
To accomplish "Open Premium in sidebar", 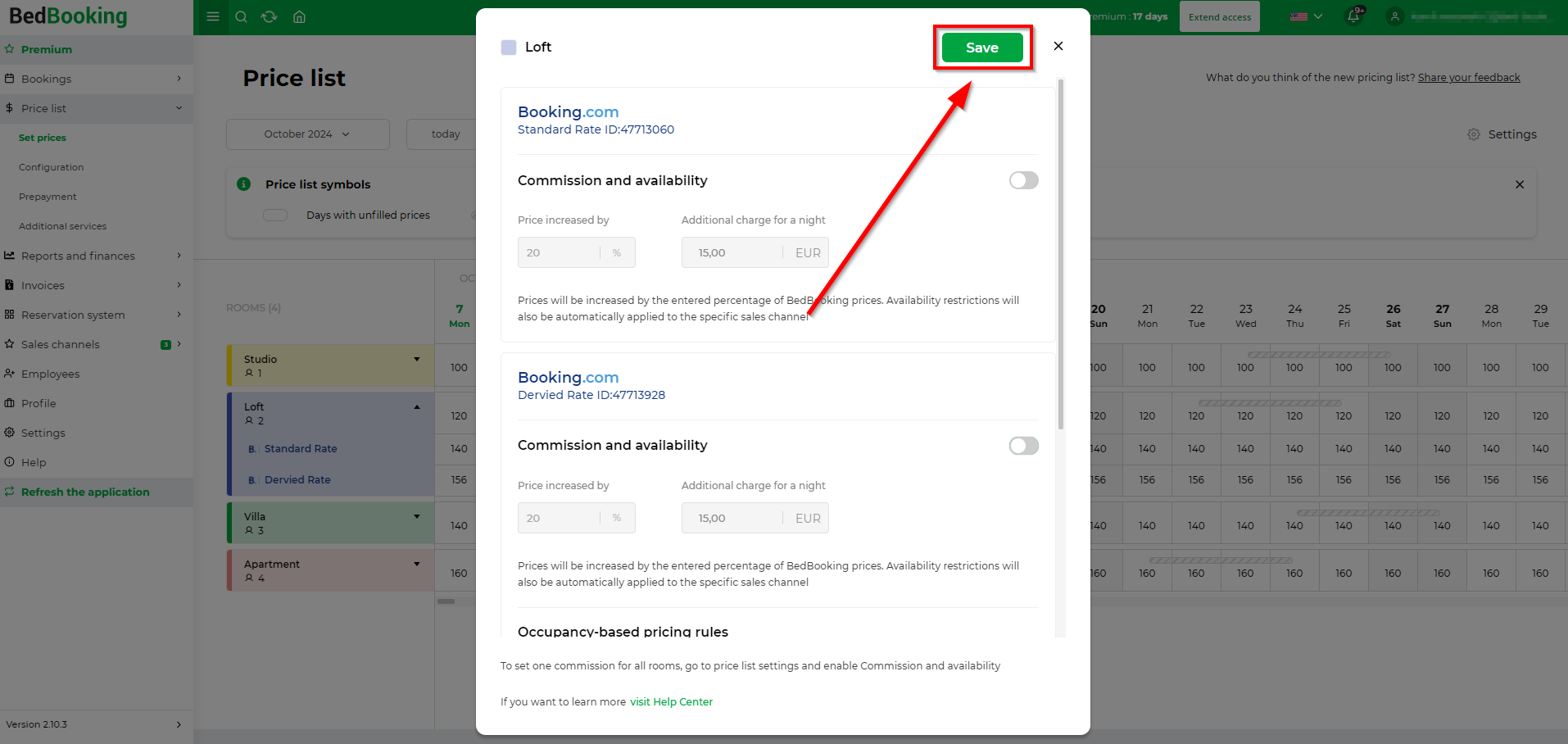I will coord(97,49).
